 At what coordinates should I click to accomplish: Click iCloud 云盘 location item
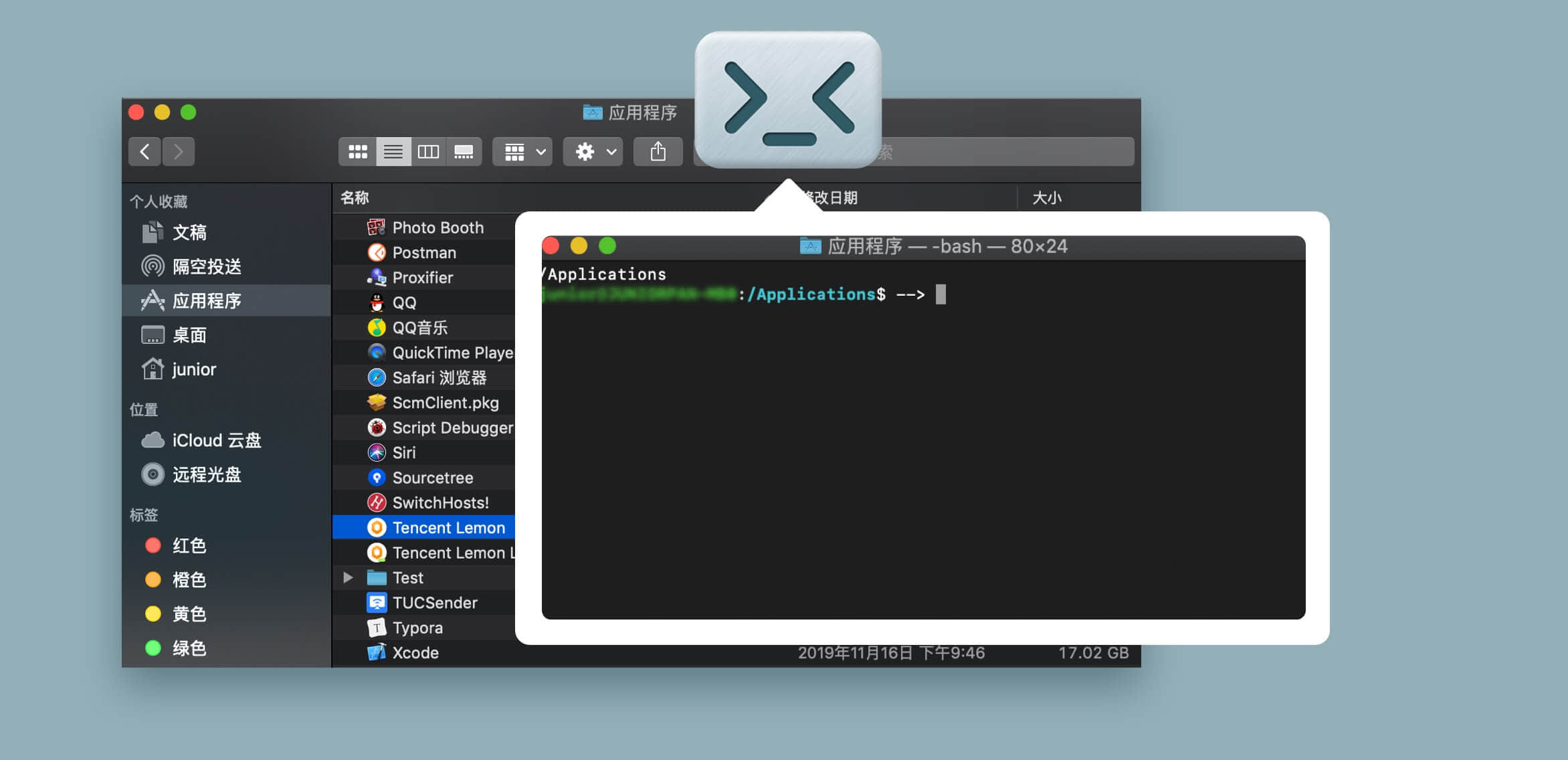point(208,441)
